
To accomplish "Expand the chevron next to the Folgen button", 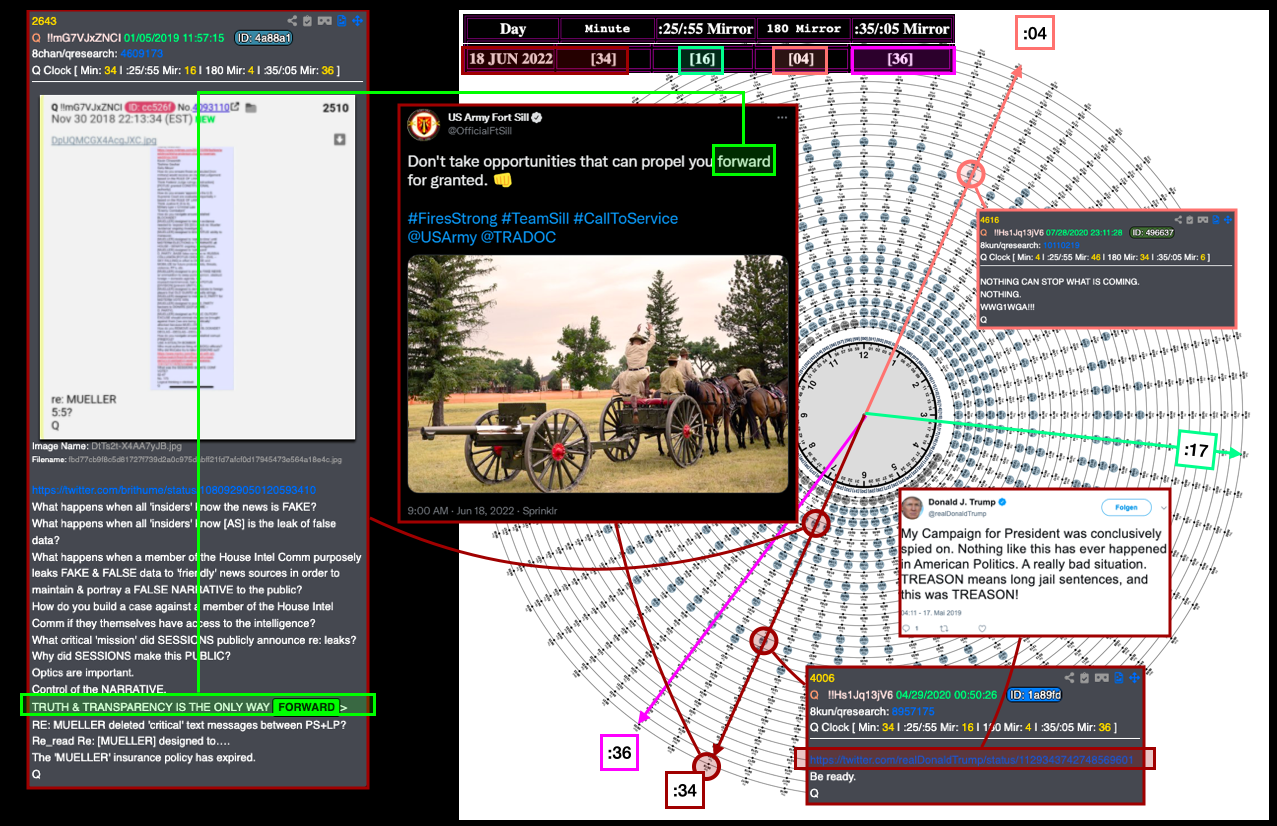I will [x=1162, y=507].
